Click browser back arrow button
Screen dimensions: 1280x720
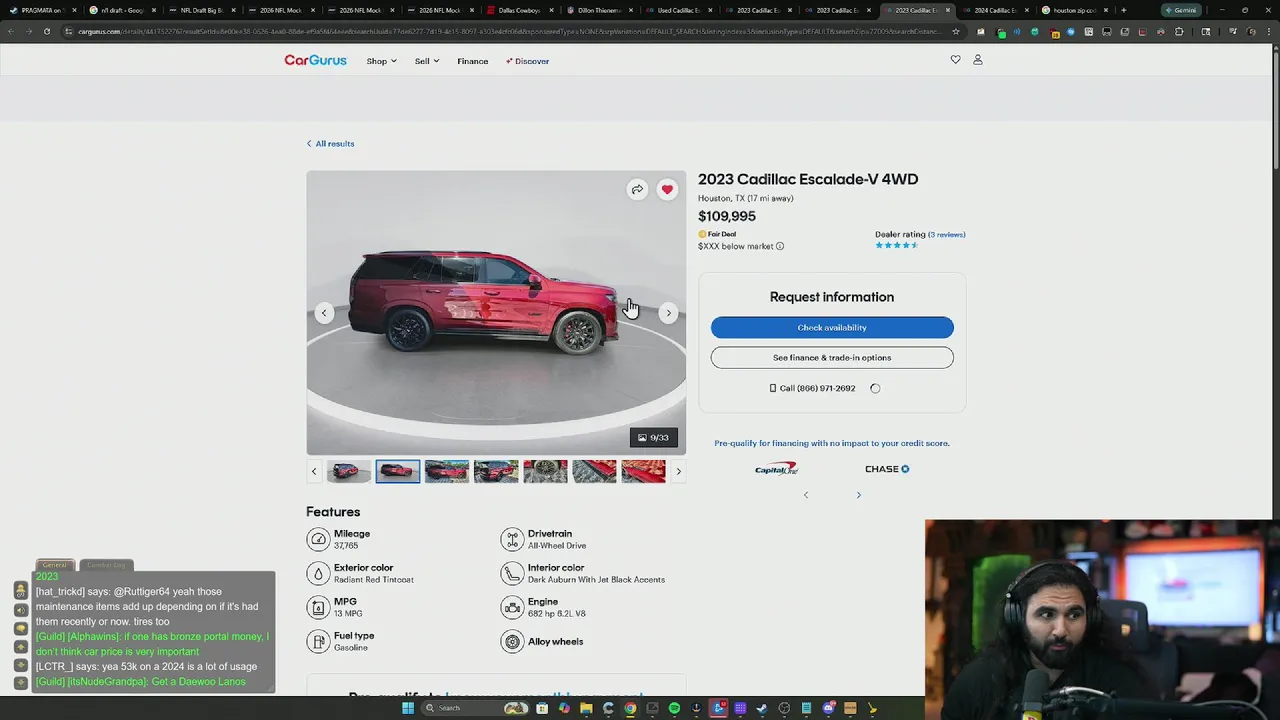pos(10,31)
